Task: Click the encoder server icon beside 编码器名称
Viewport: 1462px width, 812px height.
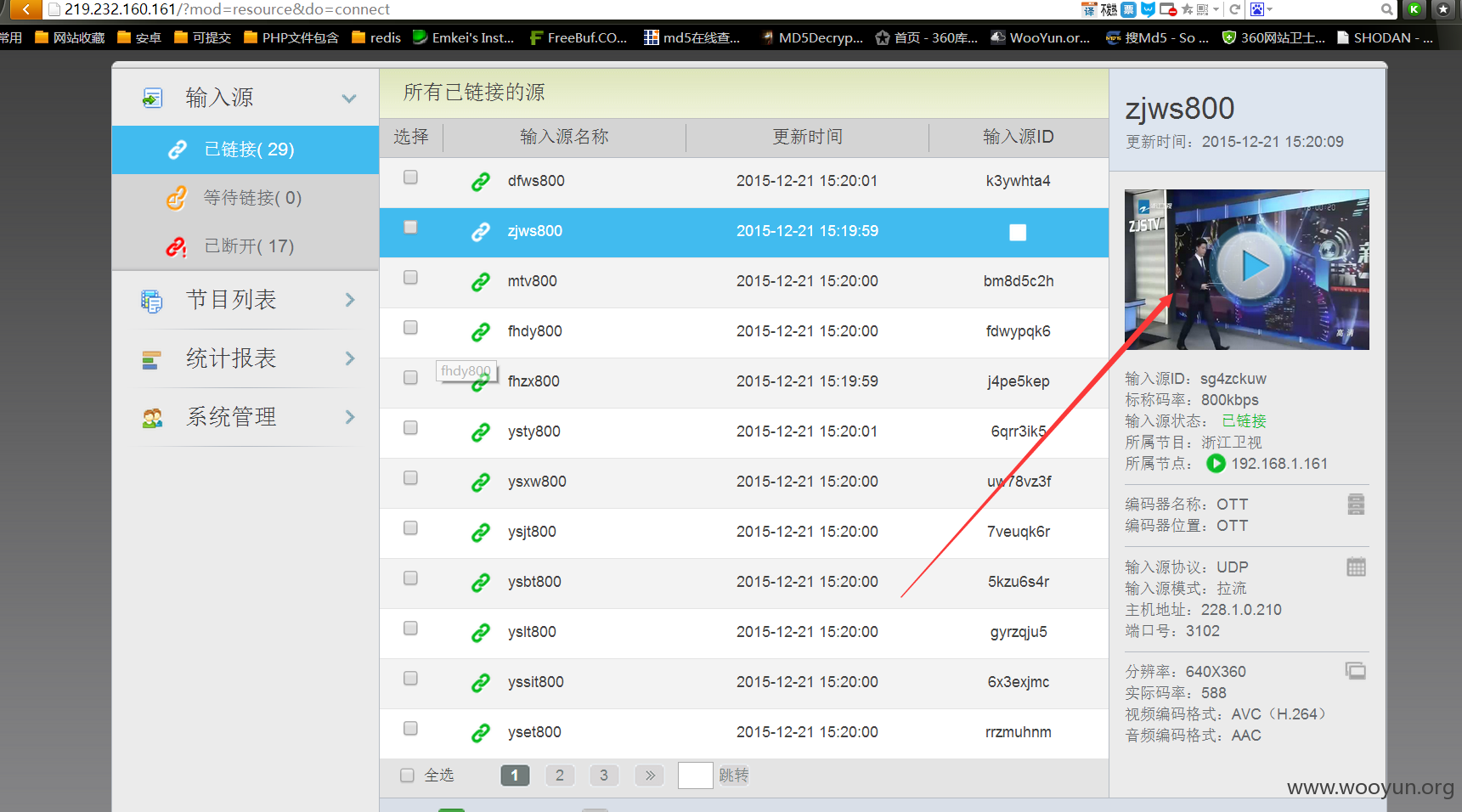Action: 1356,505
